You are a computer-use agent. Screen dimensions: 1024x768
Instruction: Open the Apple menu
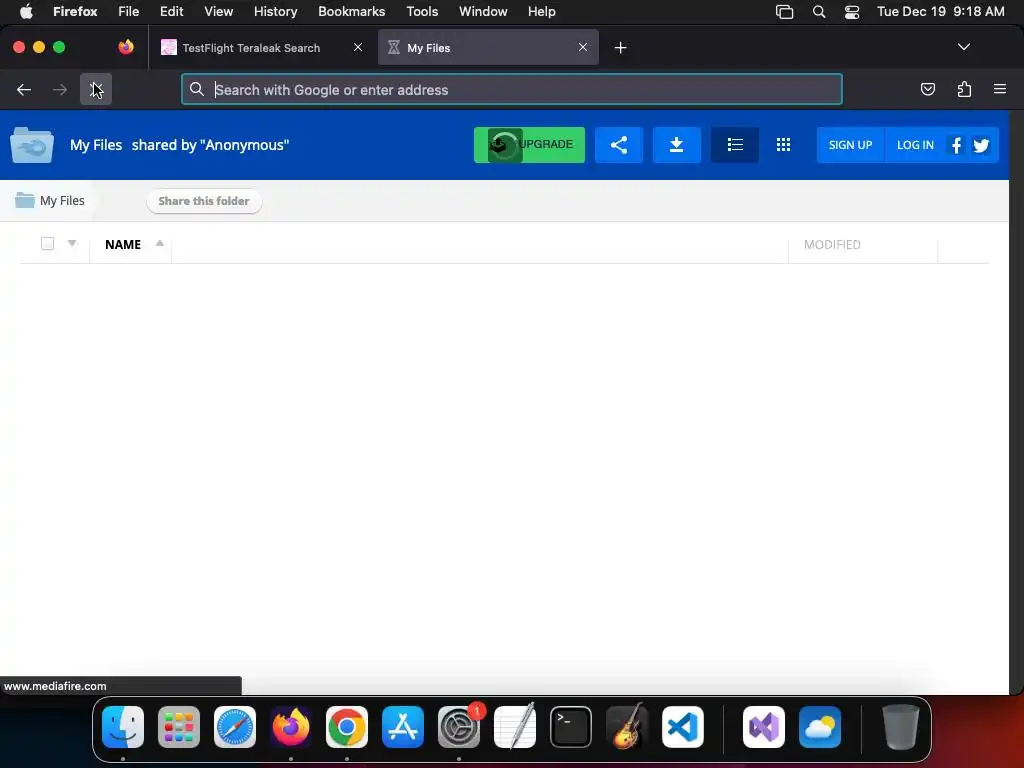point(25,12)
